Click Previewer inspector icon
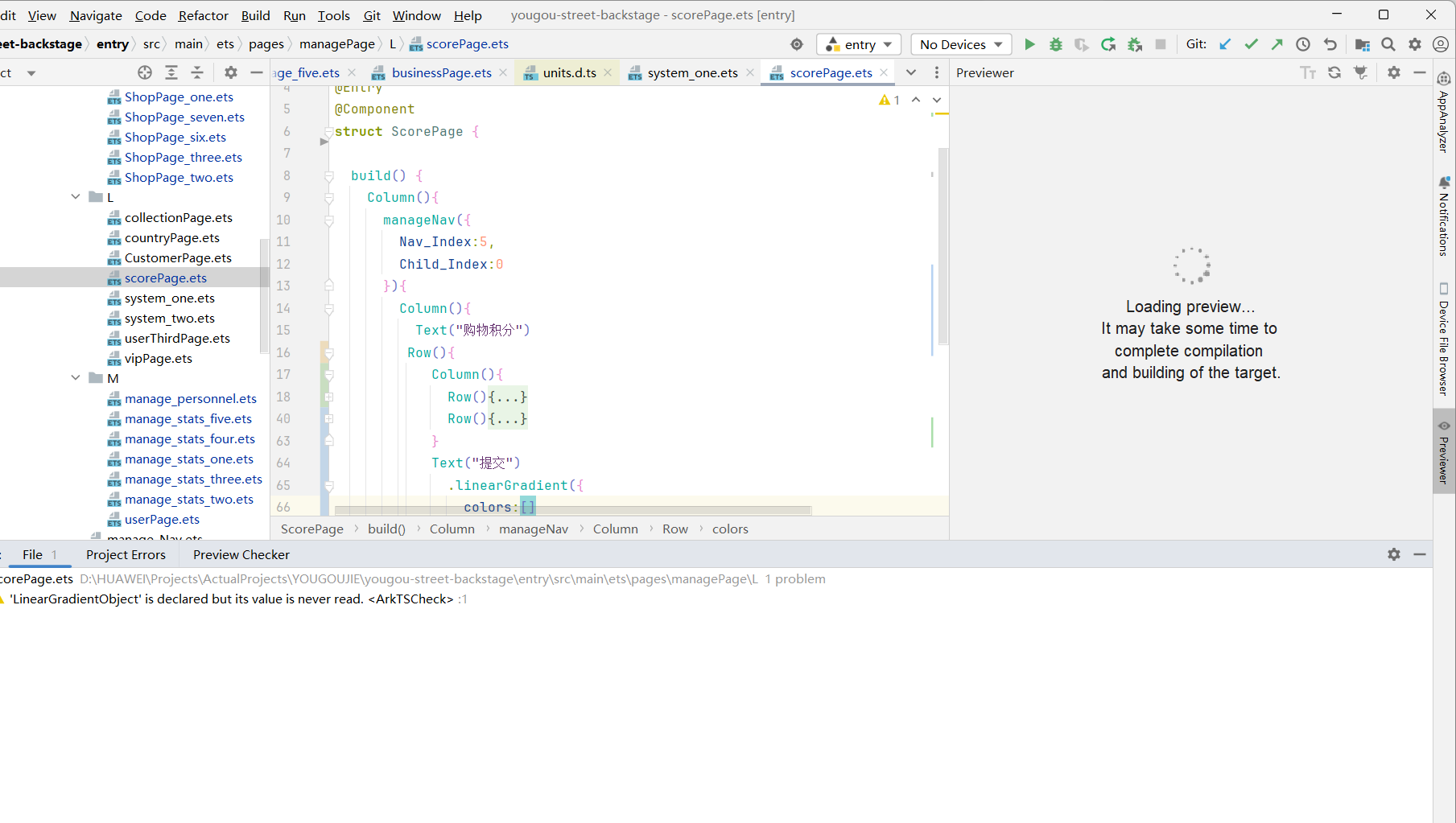 pyautogui.click(x=1361, y=72)
